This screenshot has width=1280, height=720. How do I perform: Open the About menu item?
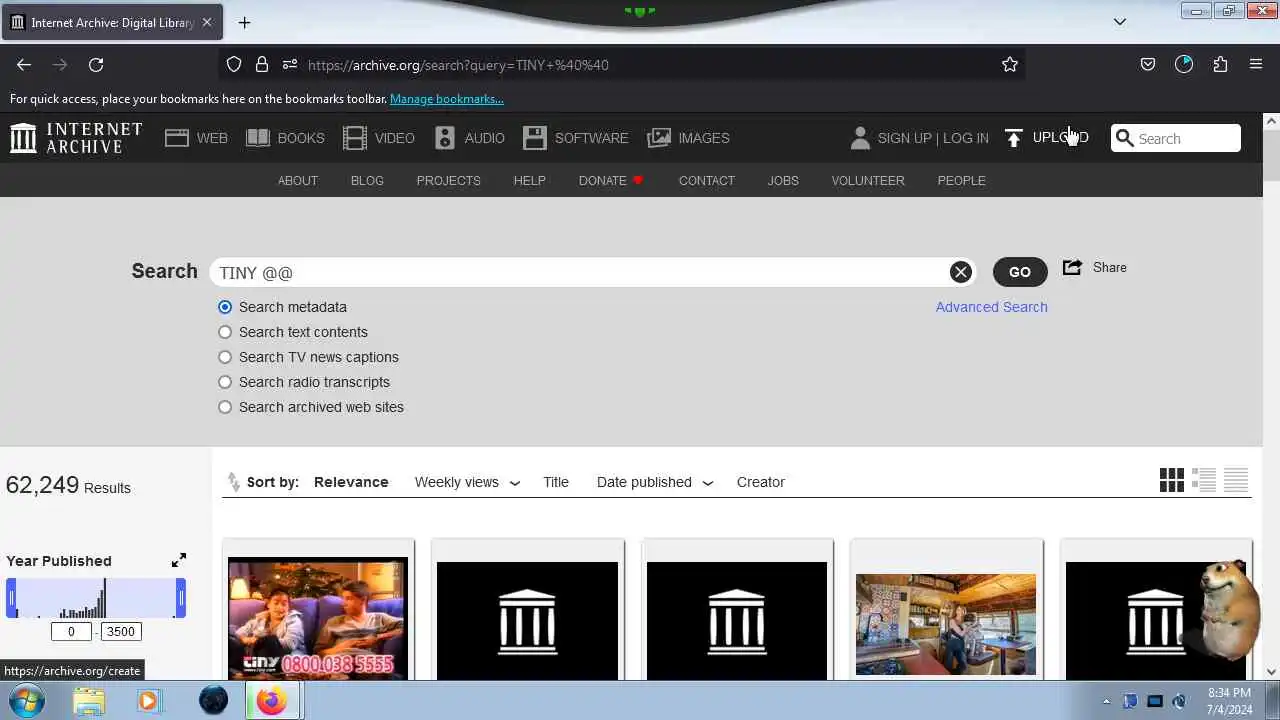point(298,181)
